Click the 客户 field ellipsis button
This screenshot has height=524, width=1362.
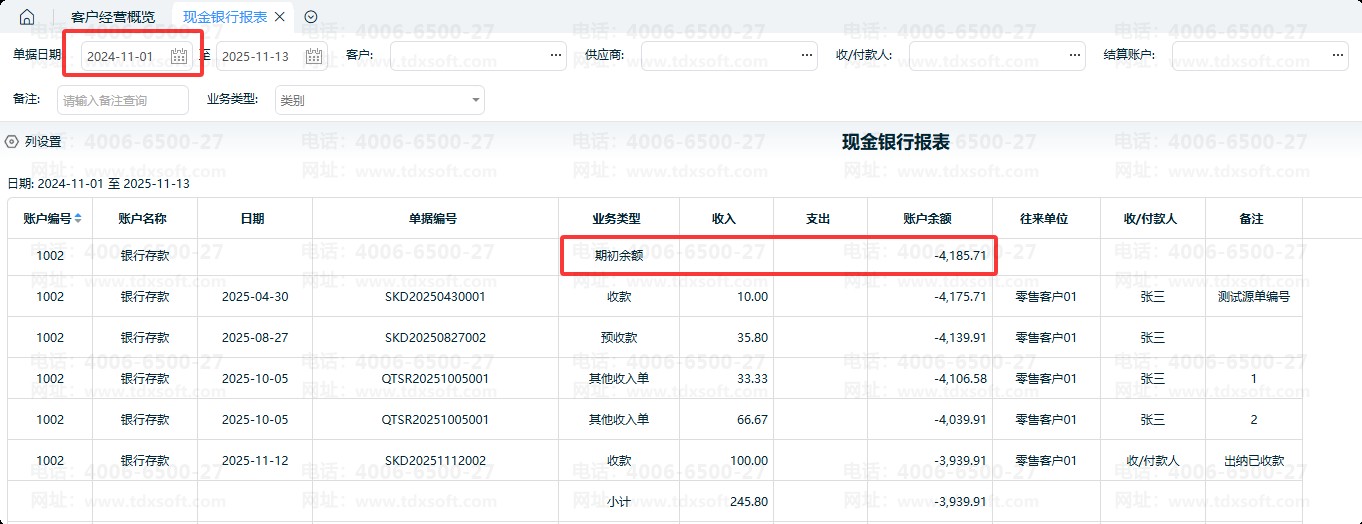[555, 56]
